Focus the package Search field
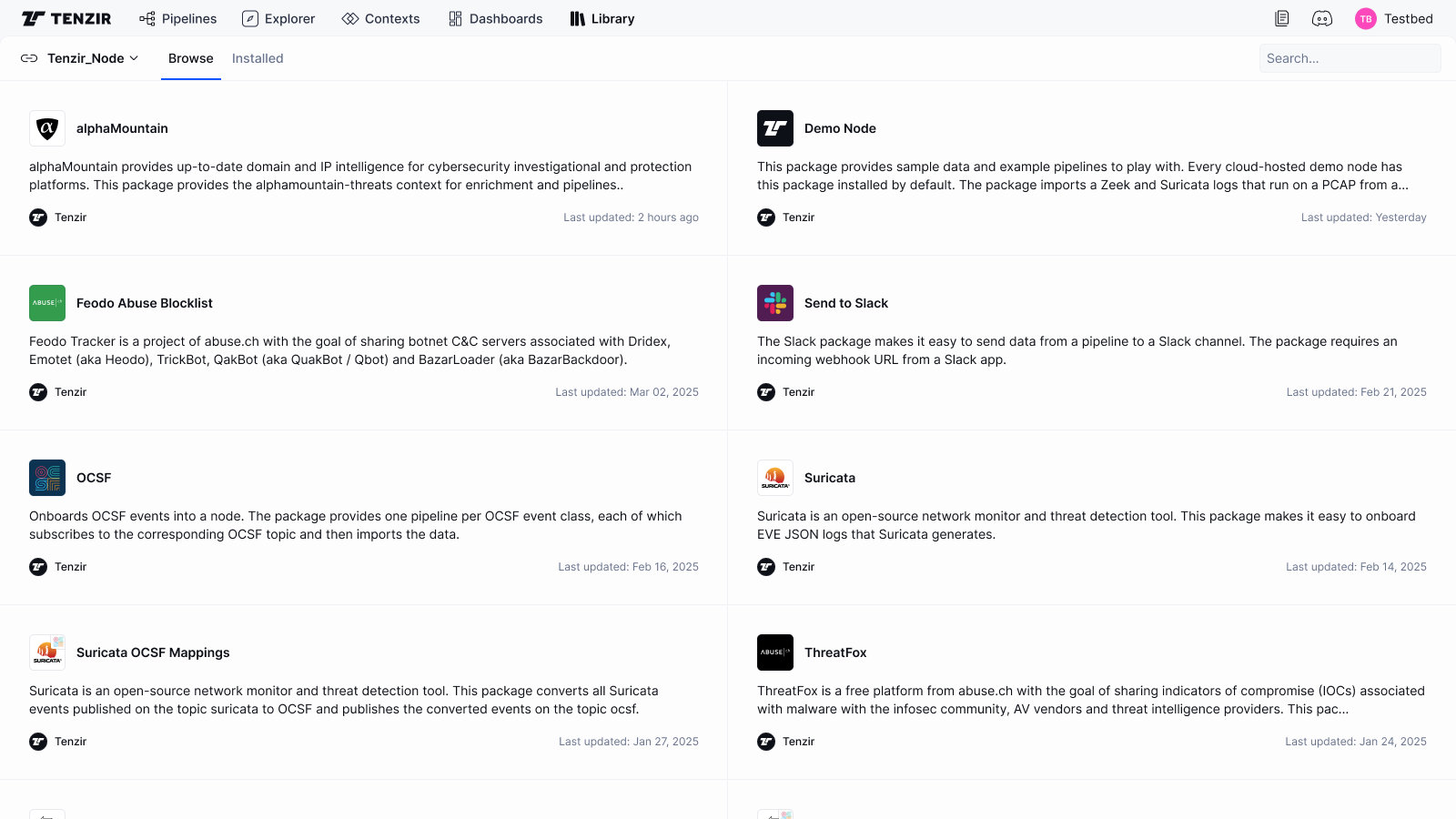This screenshot has height=819, width=1456. tap(1350, 58)
